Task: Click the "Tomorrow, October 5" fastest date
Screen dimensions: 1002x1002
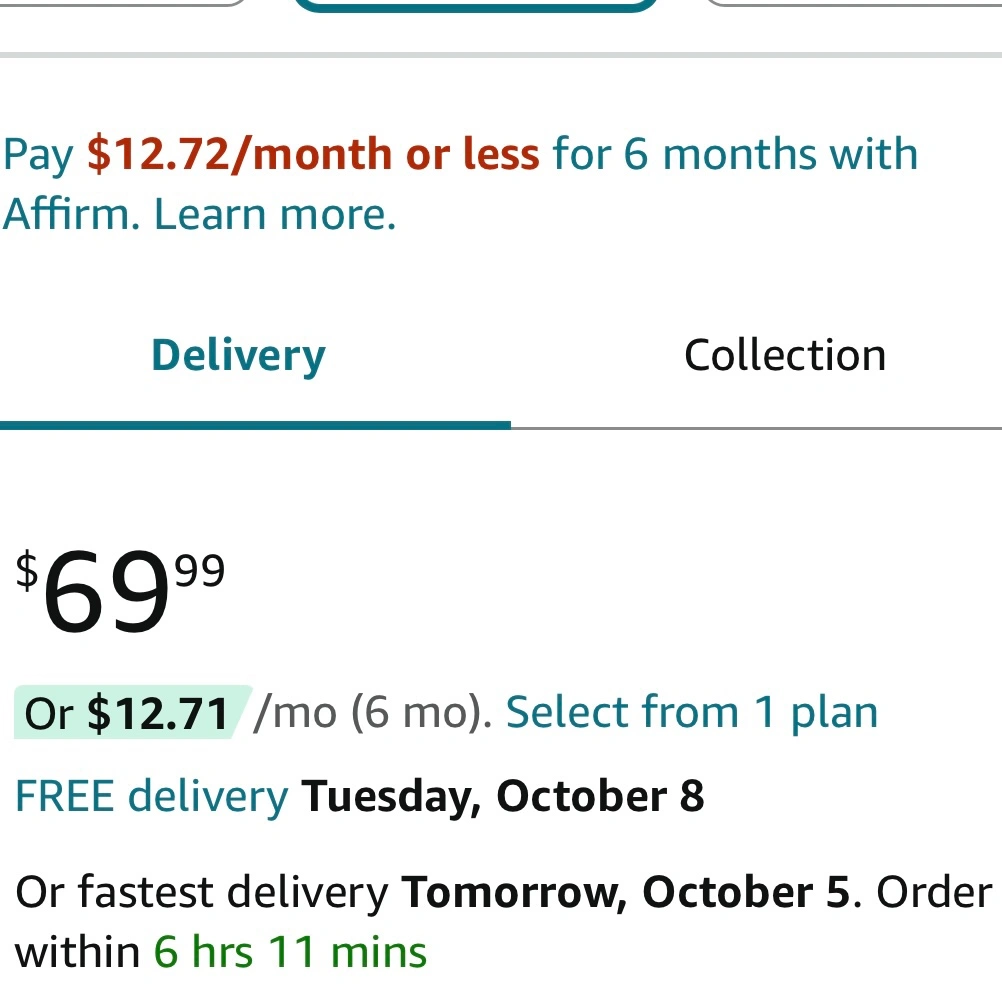Action: [x=626, y=892]
